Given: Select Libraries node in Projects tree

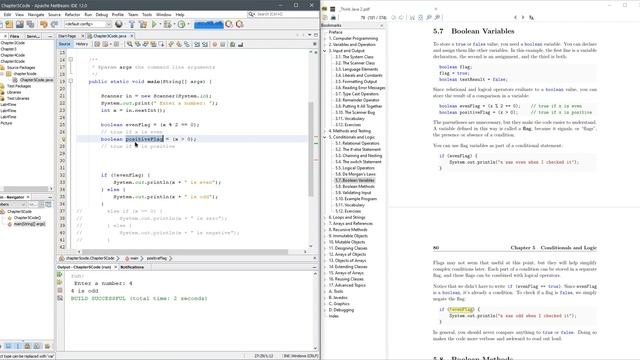Looking at the screenshot, I should tap(14, 92).
